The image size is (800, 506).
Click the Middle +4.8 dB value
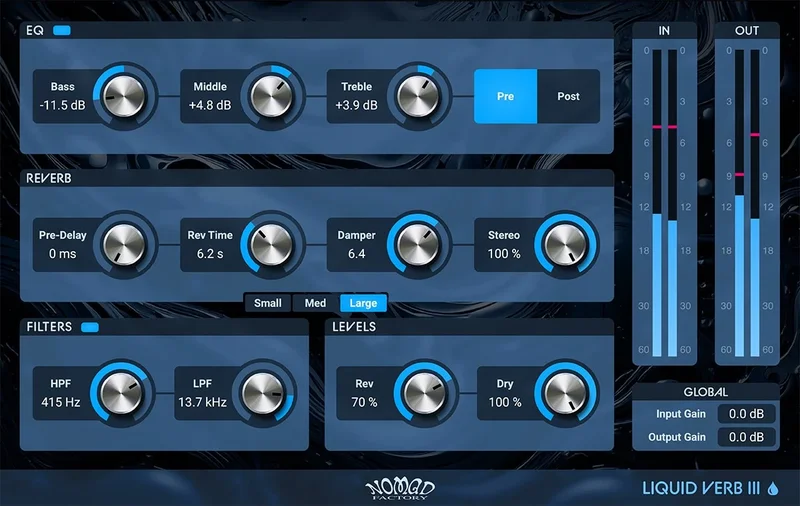[210, 106]
